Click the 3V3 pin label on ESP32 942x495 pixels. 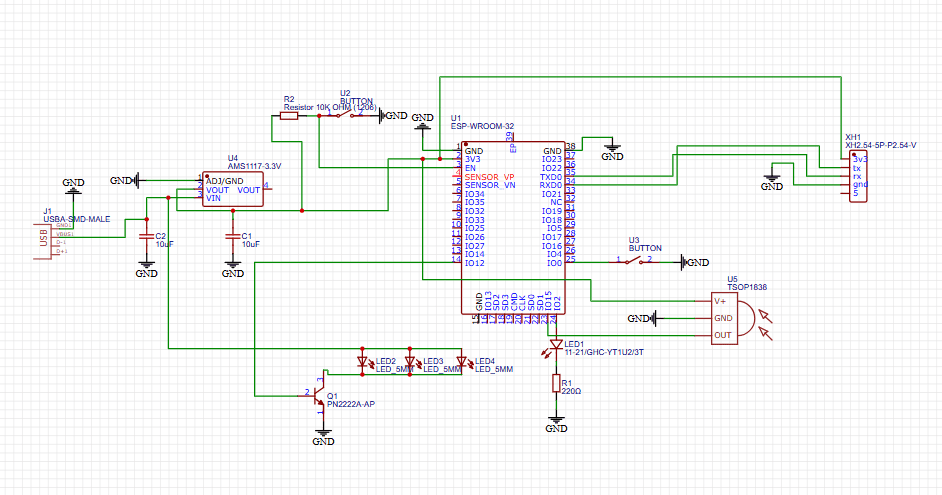tap(472, 160)
